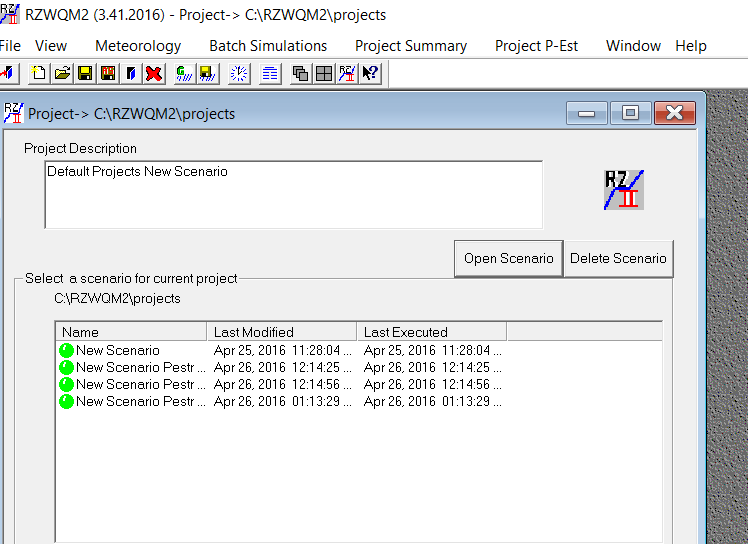Open the View menu
The width and height of the screenshot is (748, 544).
point(51,46)
